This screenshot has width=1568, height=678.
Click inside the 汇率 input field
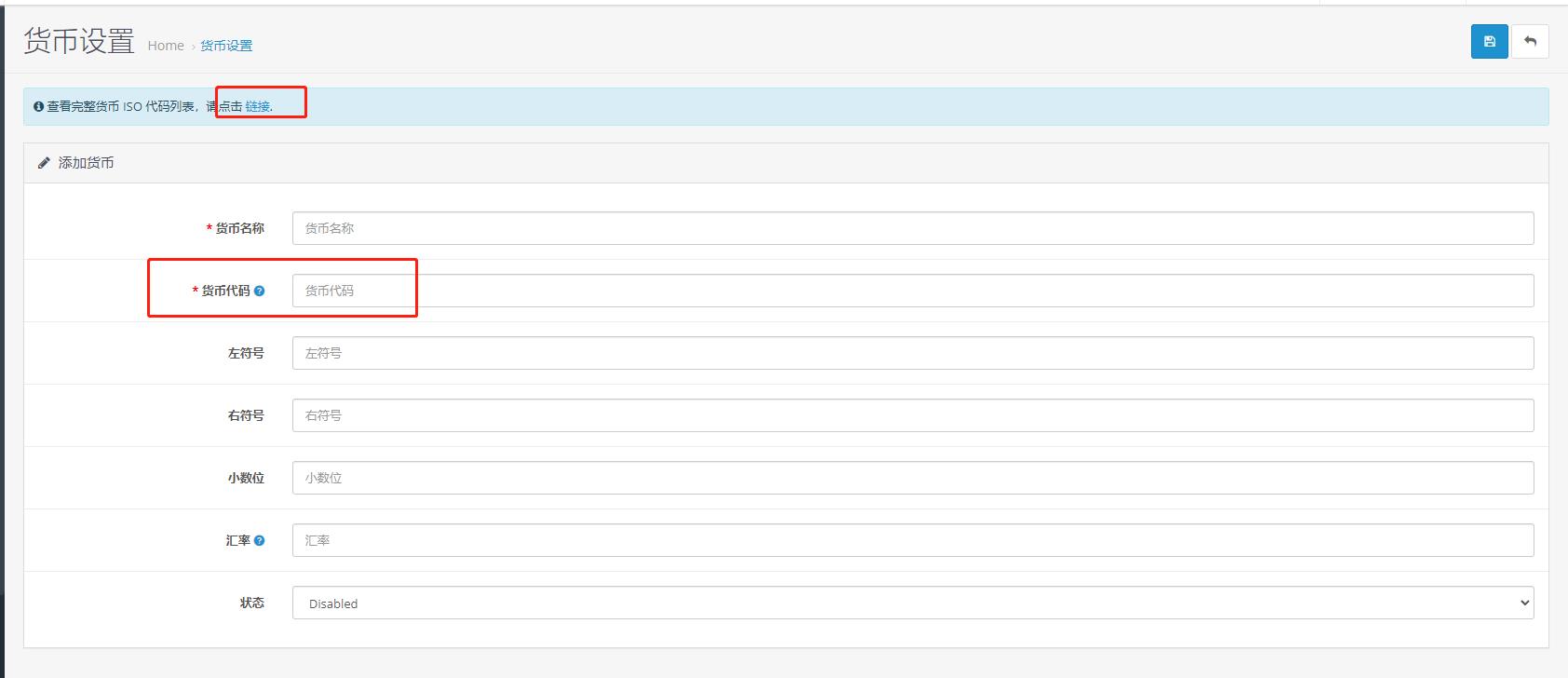[x=912, y=540]
